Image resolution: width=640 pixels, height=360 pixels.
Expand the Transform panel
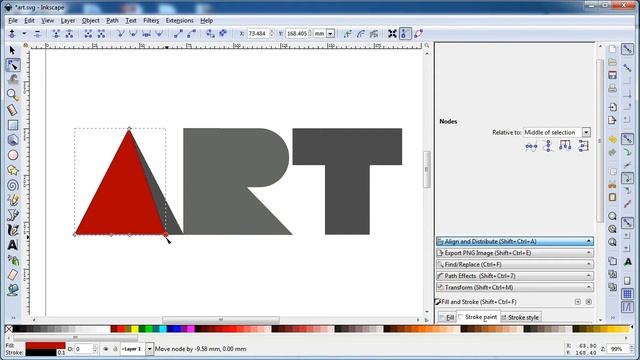515,287
